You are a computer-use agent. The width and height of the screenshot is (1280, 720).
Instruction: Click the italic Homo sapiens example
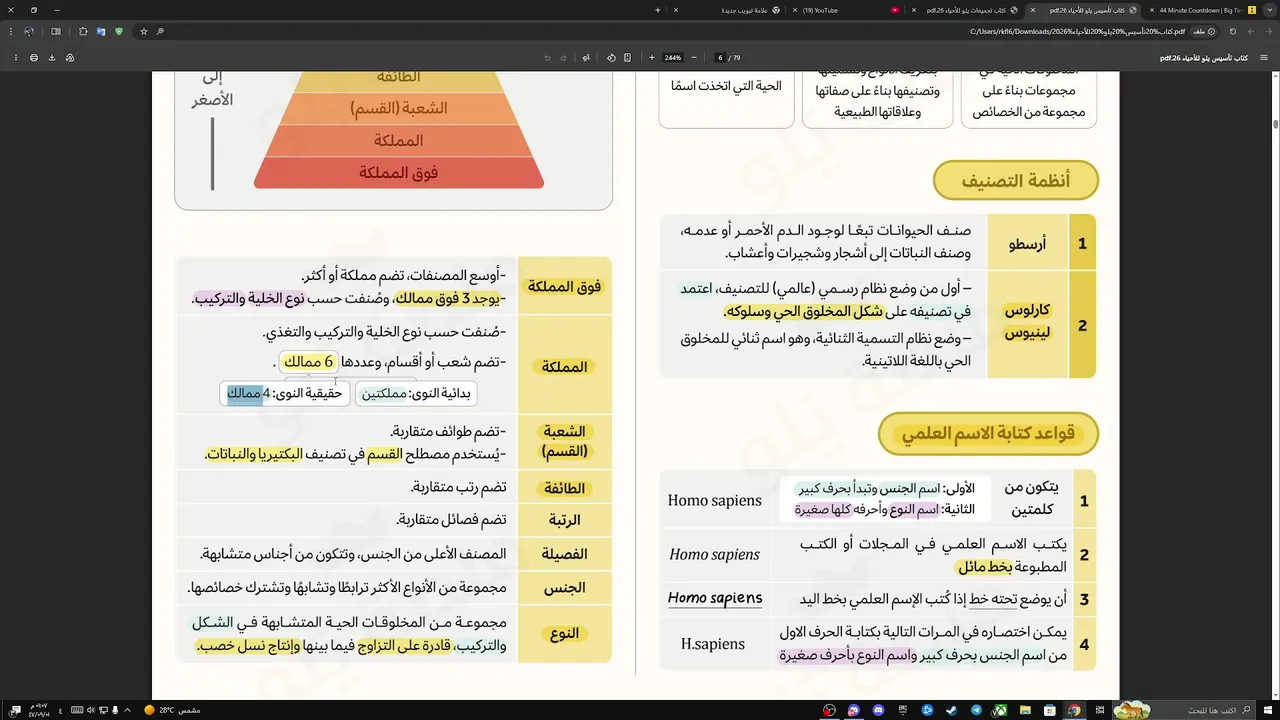[714, 554]
